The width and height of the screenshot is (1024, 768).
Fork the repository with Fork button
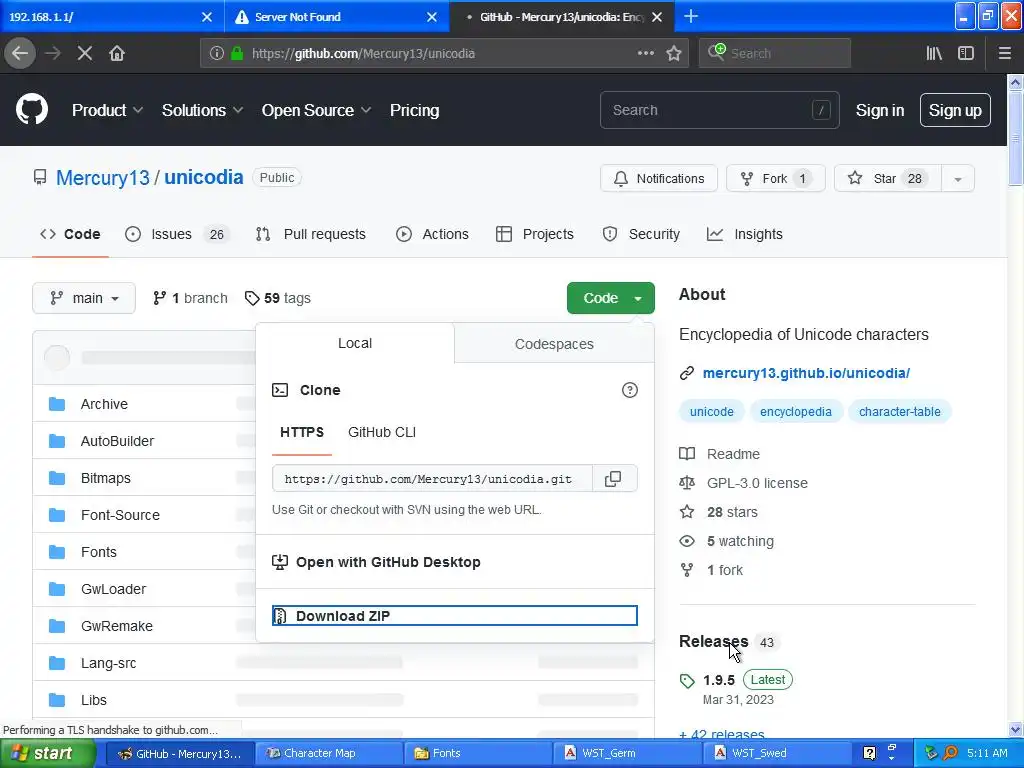(x=776, y=179)
